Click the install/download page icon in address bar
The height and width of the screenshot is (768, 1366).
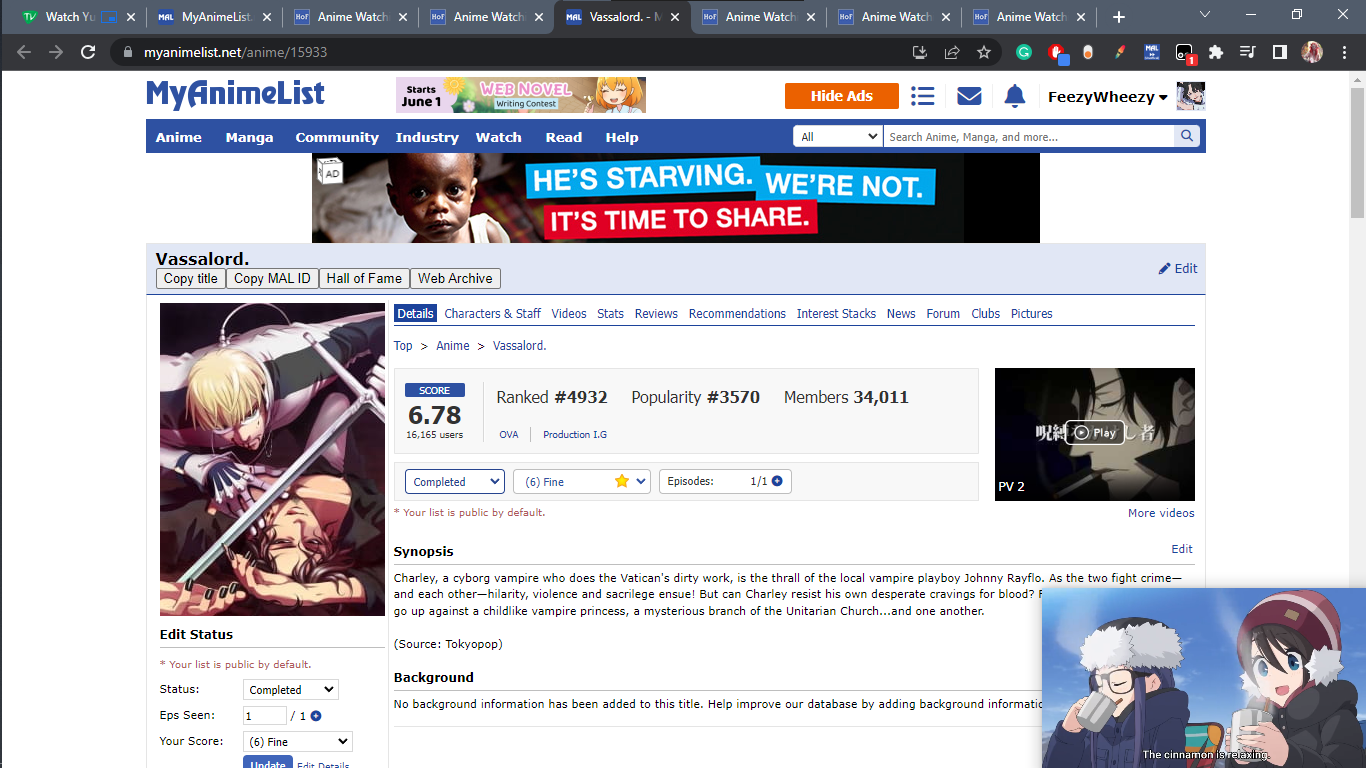tap(920, 52)
